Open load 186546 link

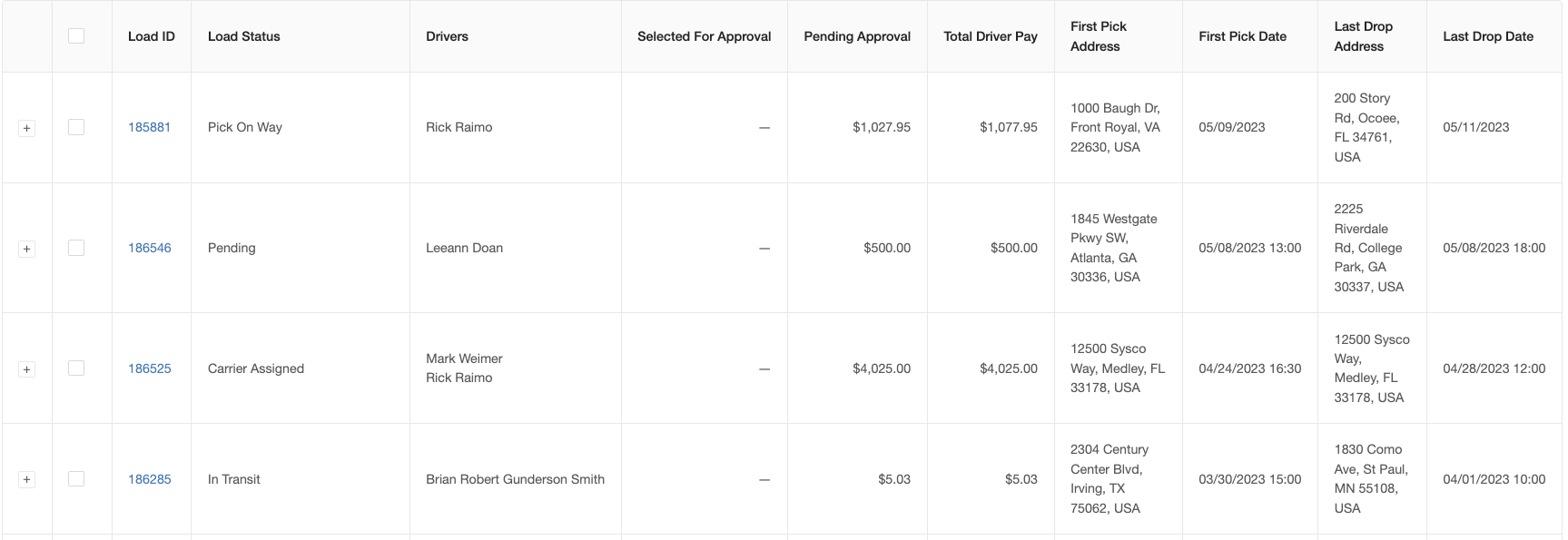click(149, 248)
